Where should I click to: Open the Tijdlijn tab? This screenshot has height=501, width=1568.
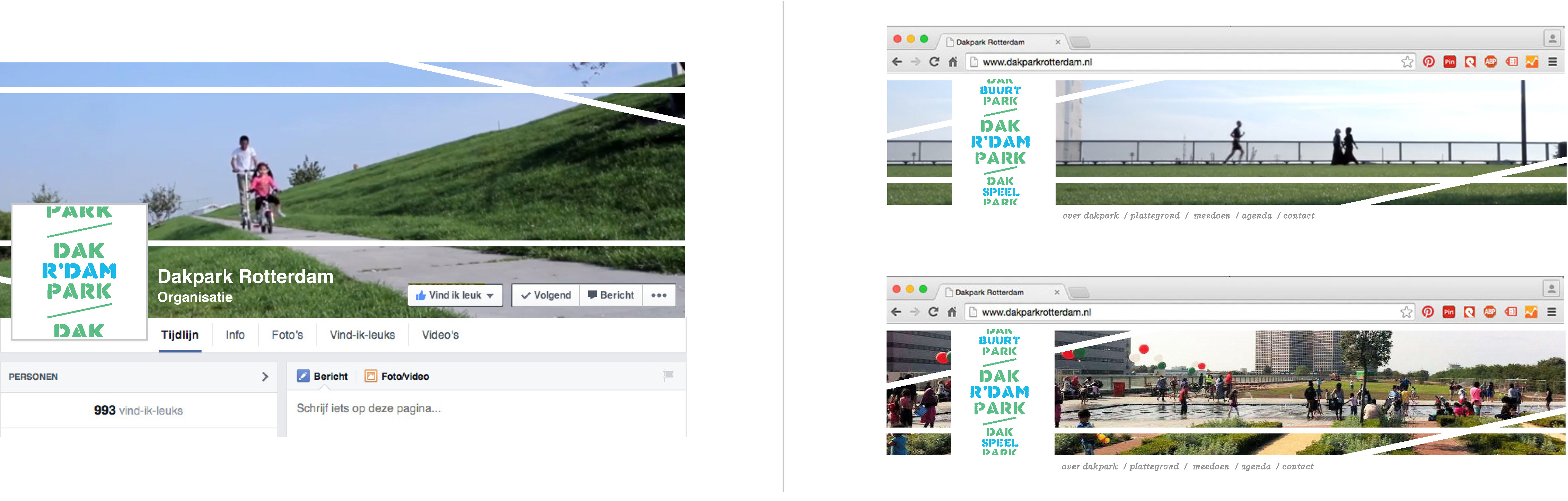pos(179,335)
